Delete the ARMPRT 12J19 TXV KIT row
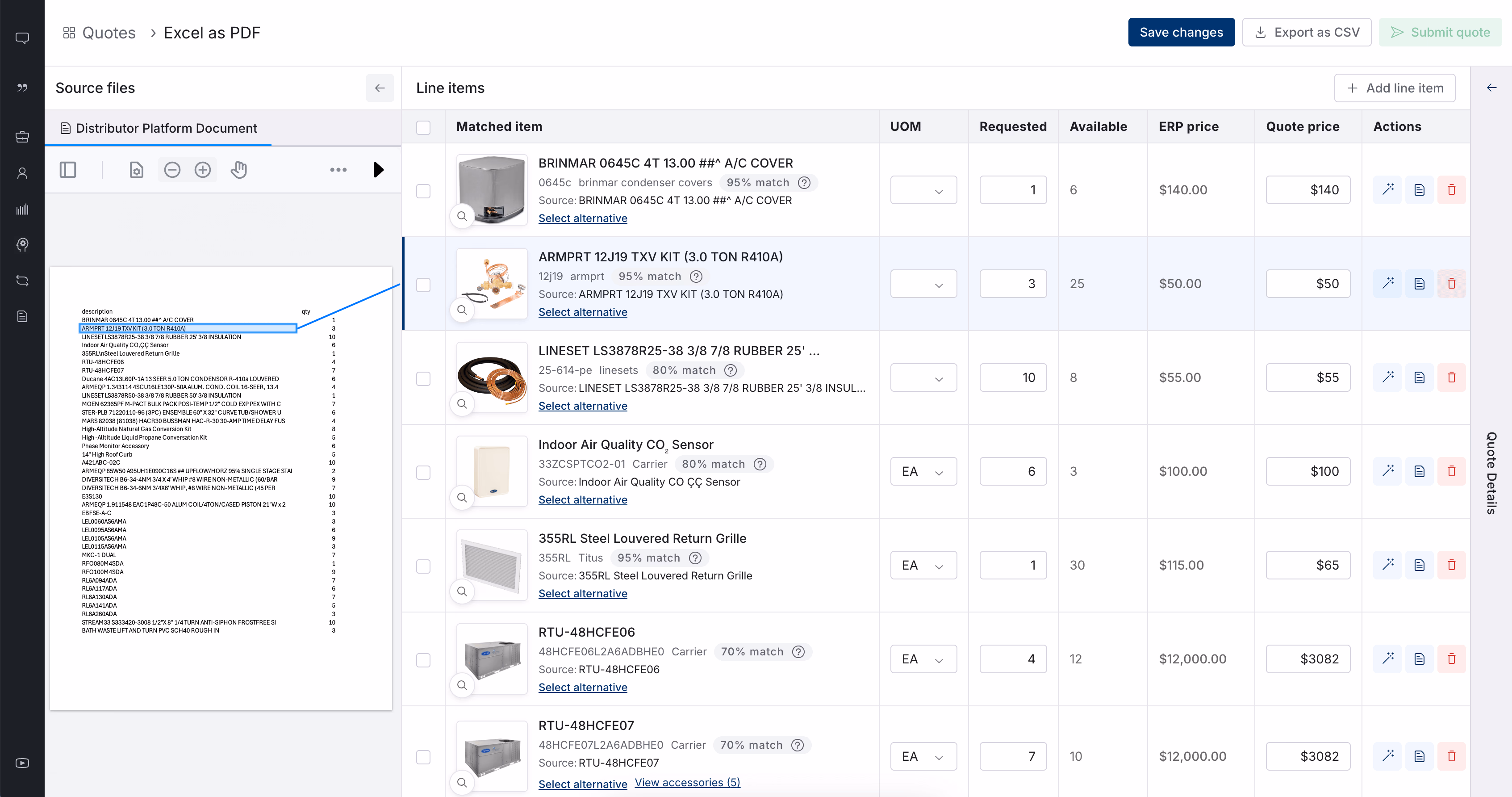Image resolution: width=1512 pixels, height=797 pixels. (x=1451, y=284)
